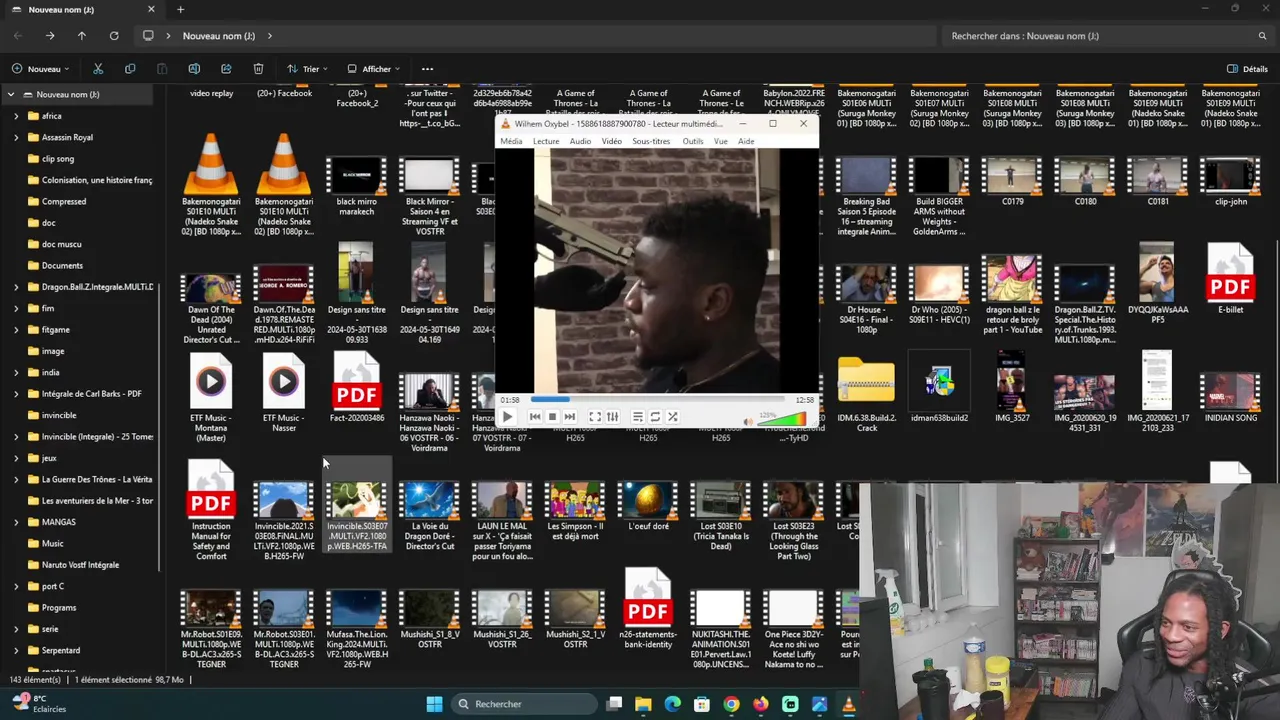Screen dimensions: 1280x720
Task: Open the Nouveau dropdown button
Action: 41,69
